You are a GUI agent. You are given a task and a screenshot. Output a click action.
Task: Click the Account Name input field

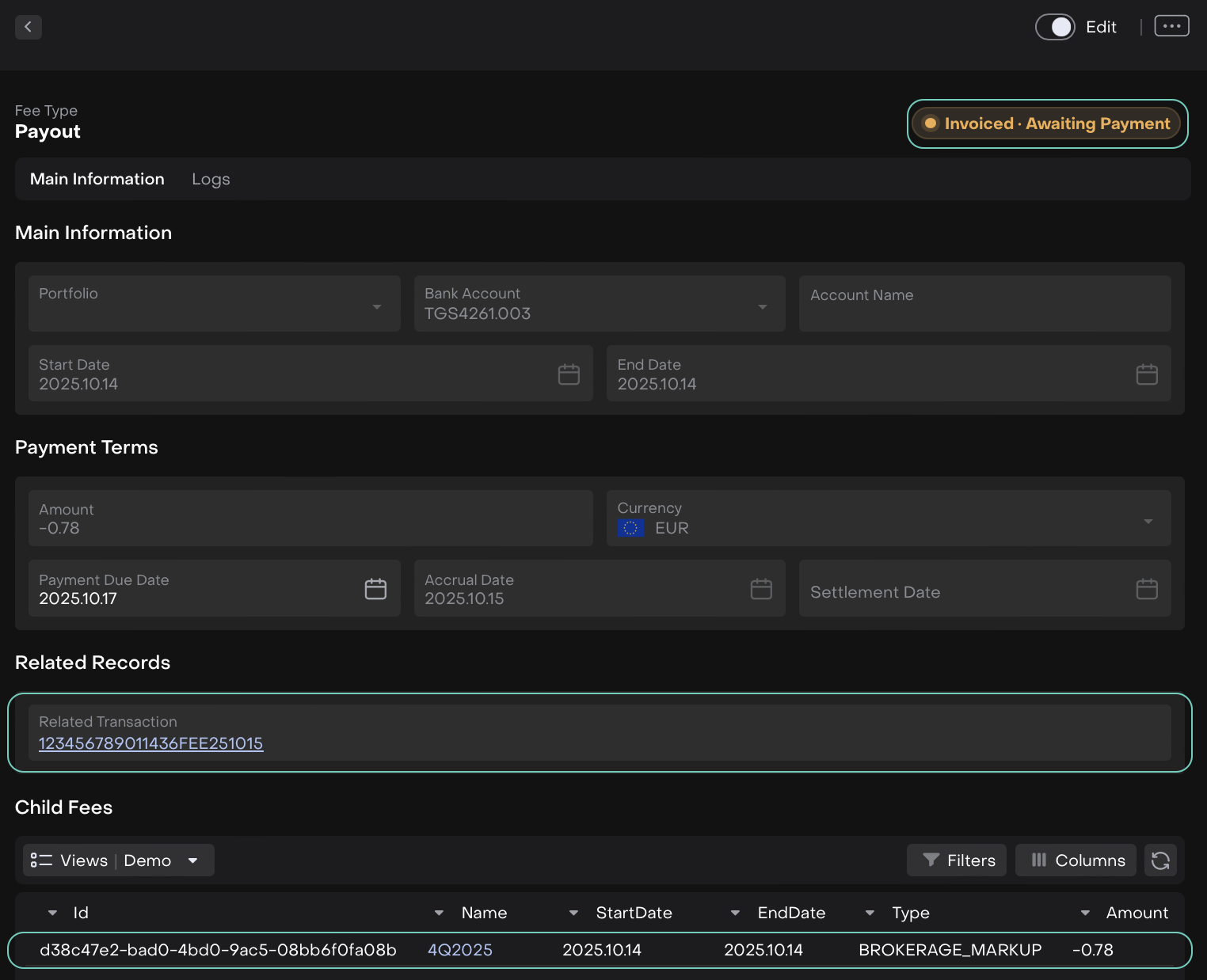(x=984, y=304)
